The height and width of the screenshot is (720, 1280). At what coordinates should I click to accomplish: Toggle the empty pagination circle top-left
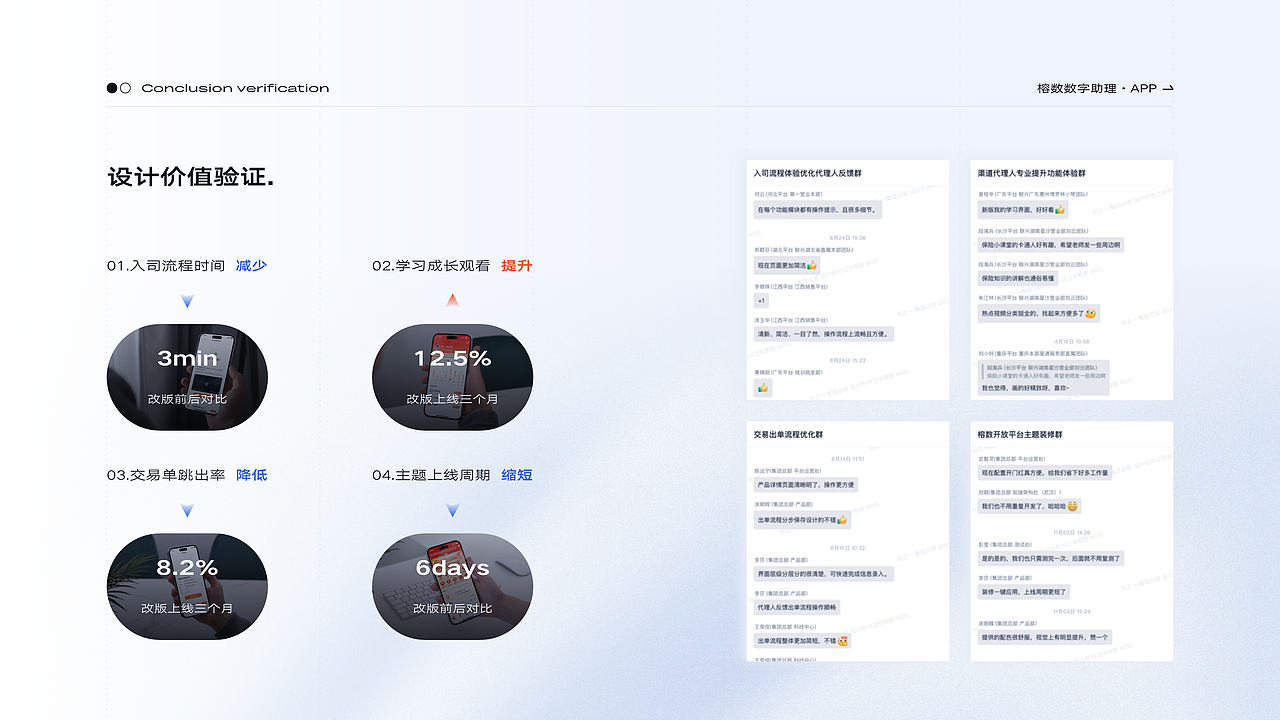(x=126, y=88)
